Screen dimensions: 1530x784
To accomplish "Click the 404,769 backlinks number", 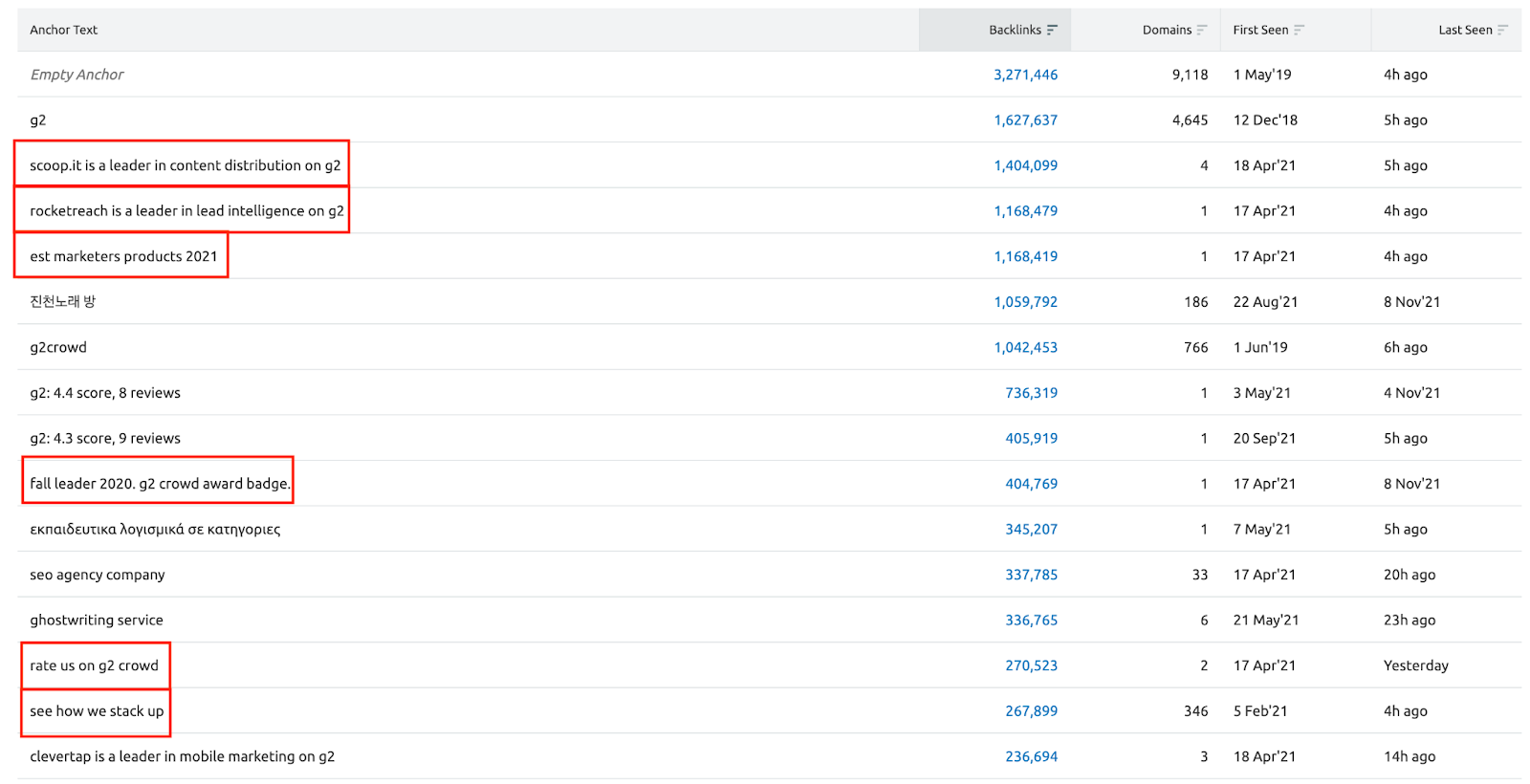I will coord(1031,484).
